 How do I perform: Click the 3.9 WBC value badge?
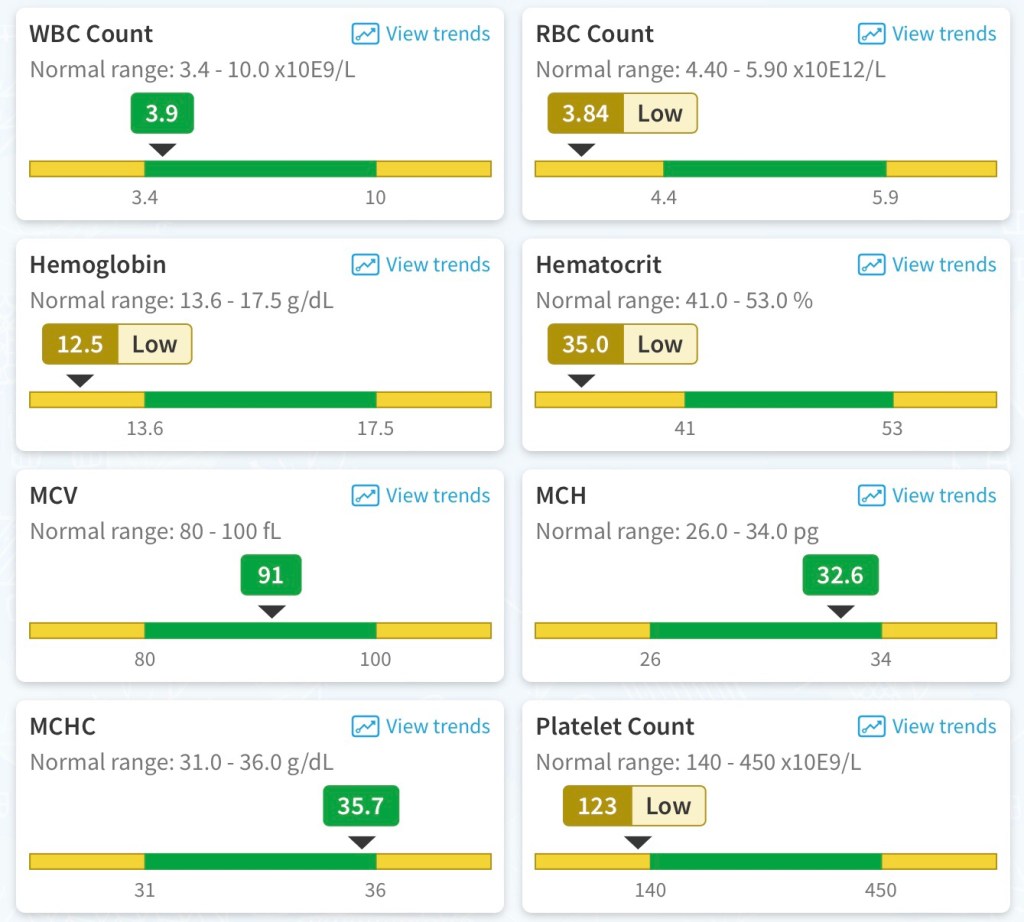coord(162,113)
